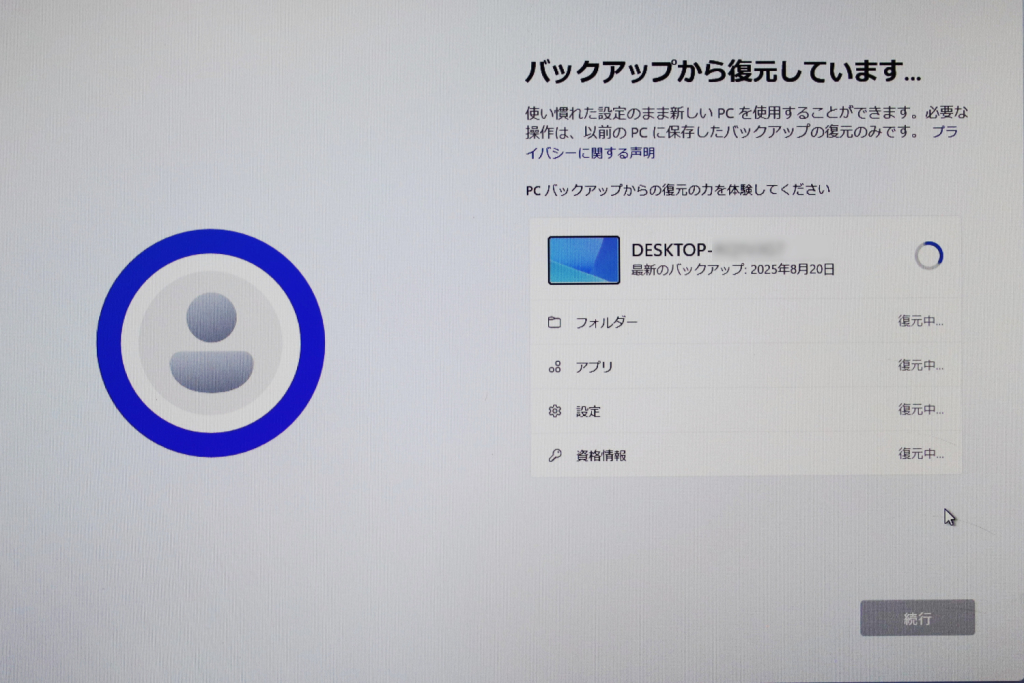Click the large user avatar icon

tap(211, 343)
